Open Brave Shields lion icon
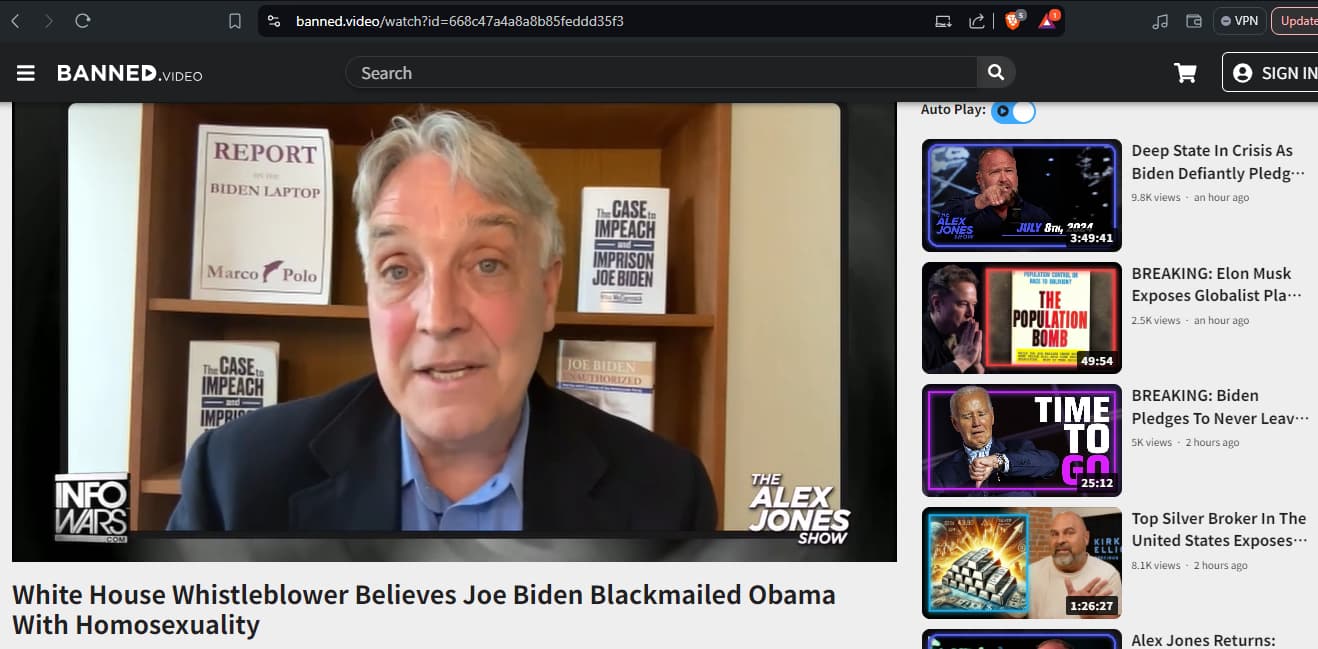Viewport: 1318px width, 649px height. click(1013, 20)
